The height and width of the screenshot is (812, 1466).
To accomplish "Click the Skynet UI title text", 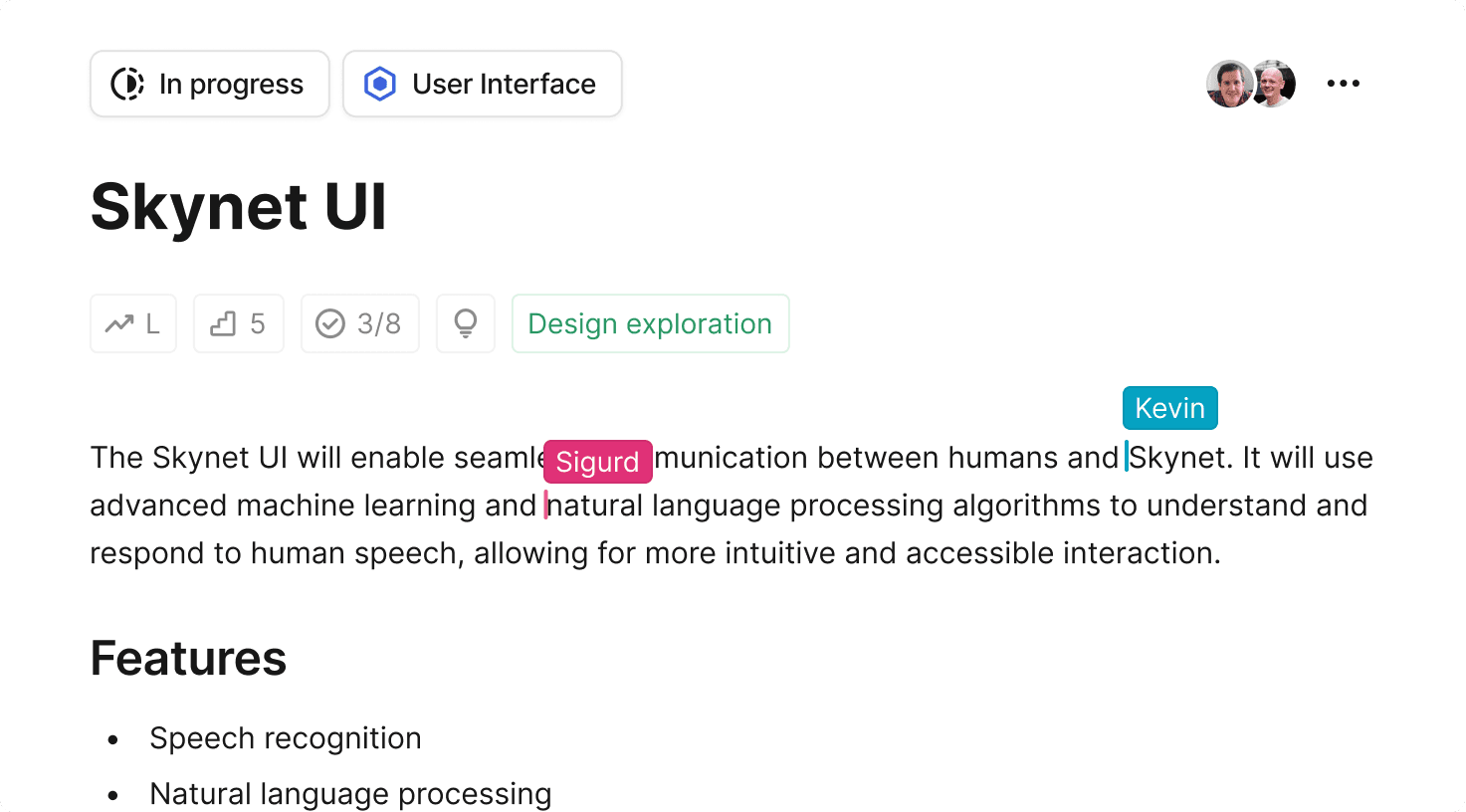I will coord(238,207).
